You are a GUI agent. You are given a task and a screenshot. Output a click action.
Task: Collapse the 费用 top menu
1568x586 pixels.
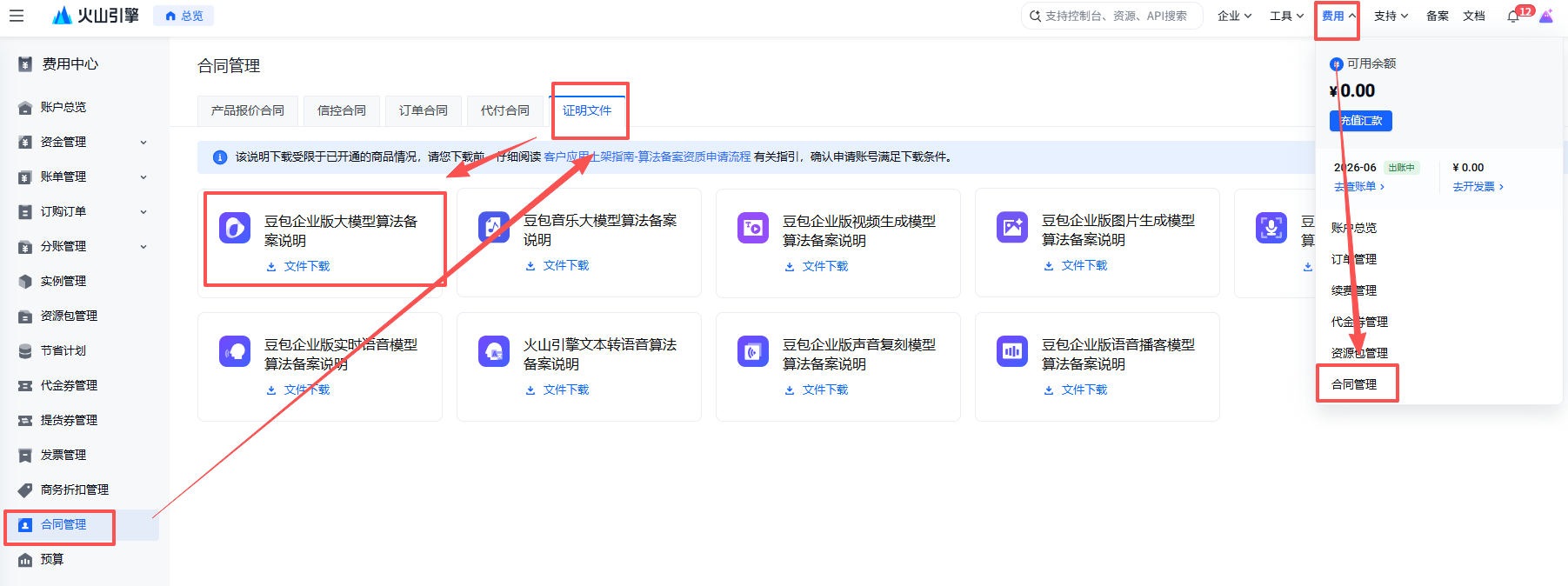1338,16
